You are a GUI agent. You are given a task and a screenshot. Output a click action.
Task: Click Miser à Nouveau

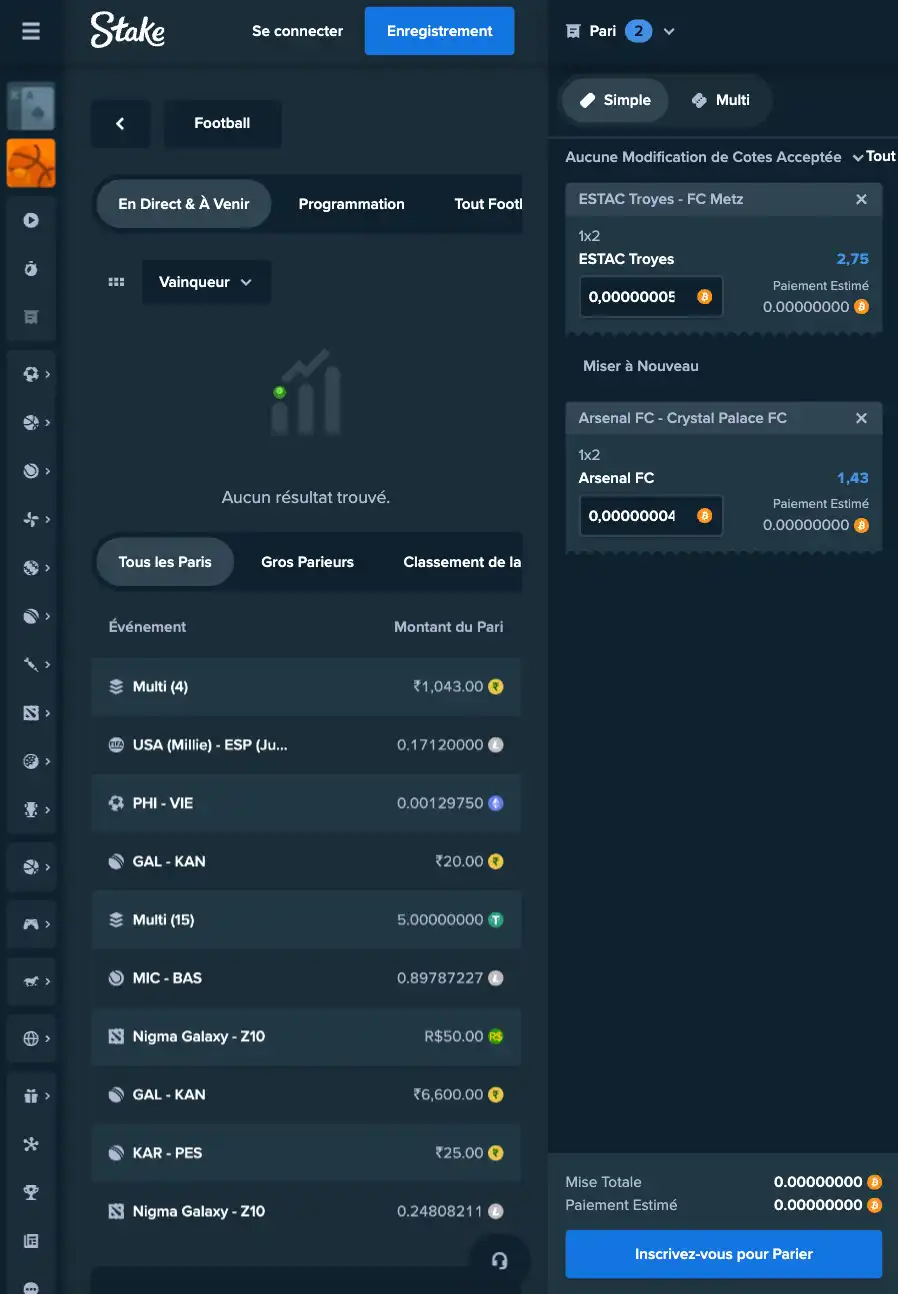point(641,367)
